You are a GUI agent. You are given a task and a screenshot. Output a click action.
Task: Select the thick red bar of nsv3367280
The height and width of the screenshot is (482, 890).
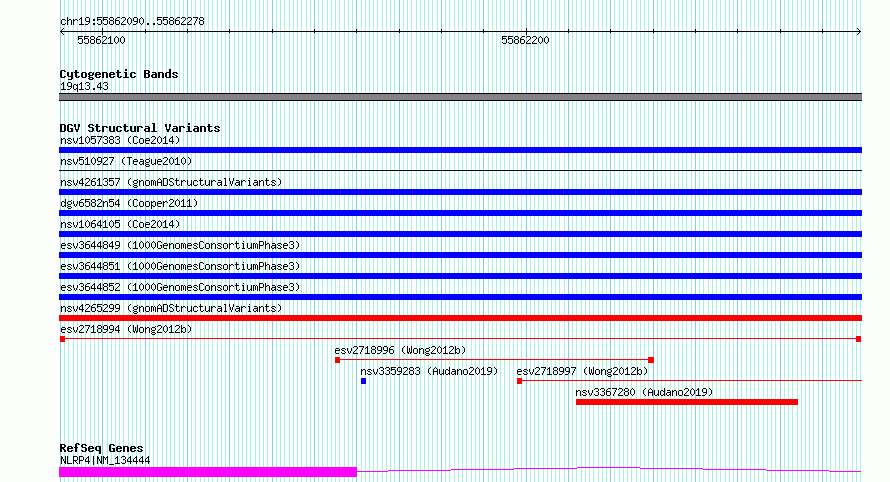tap(687, 402)
